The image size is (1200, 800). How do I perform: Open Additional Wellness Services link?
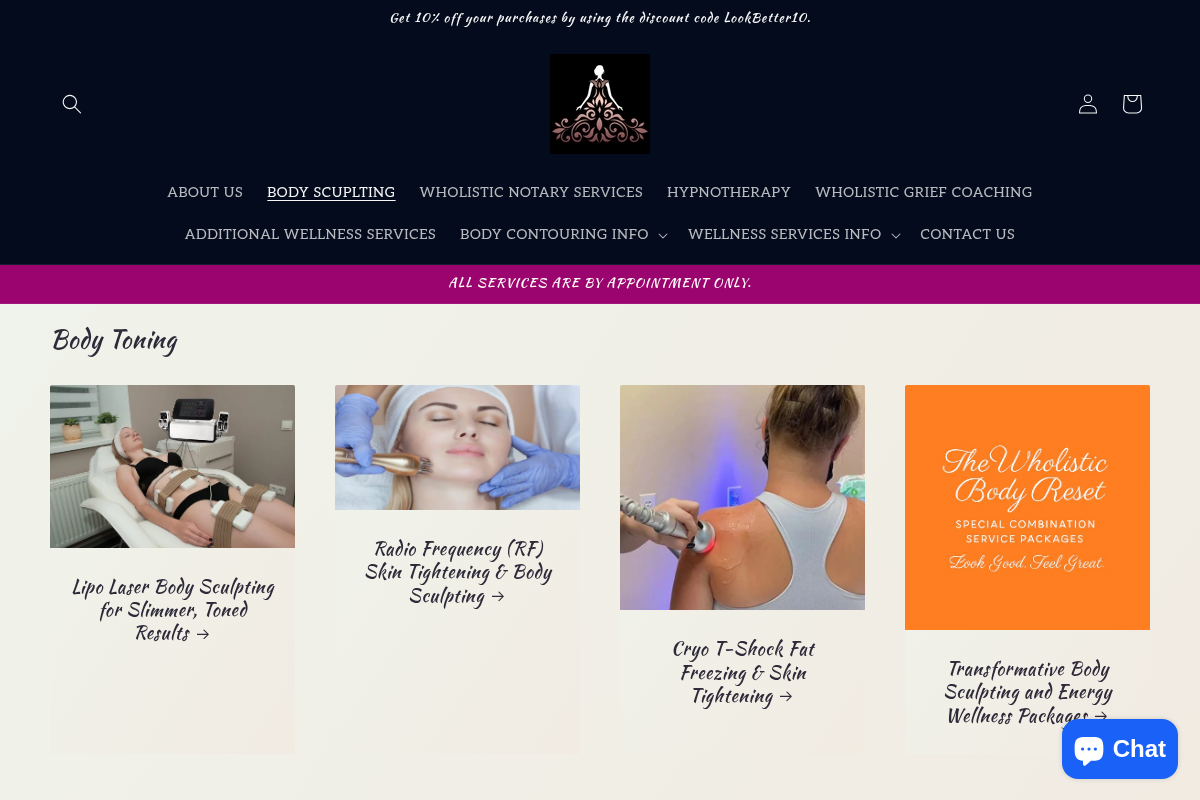(310, 234)
